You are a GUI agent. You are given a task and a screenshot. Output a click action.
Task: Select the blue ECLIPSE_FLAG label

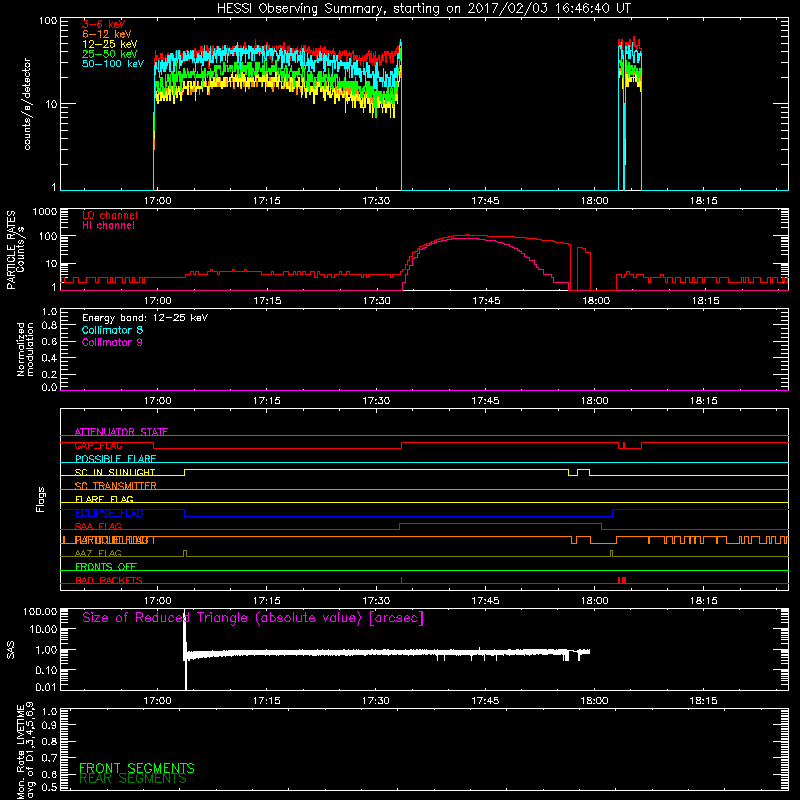(x=109, y=513)
